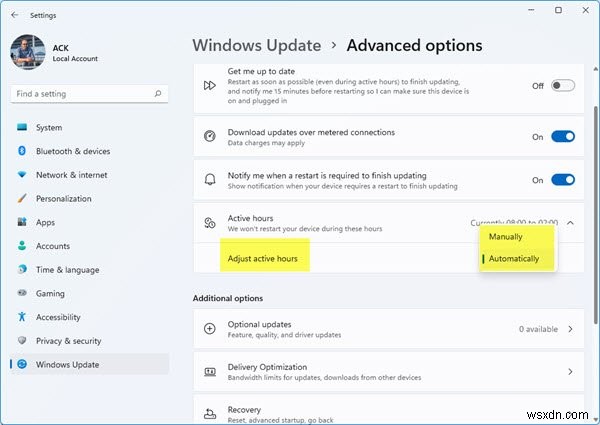The height and width of the screenshot is (425, 600).
Task: Open System settings in sidebar
Action: pos(89,127)
